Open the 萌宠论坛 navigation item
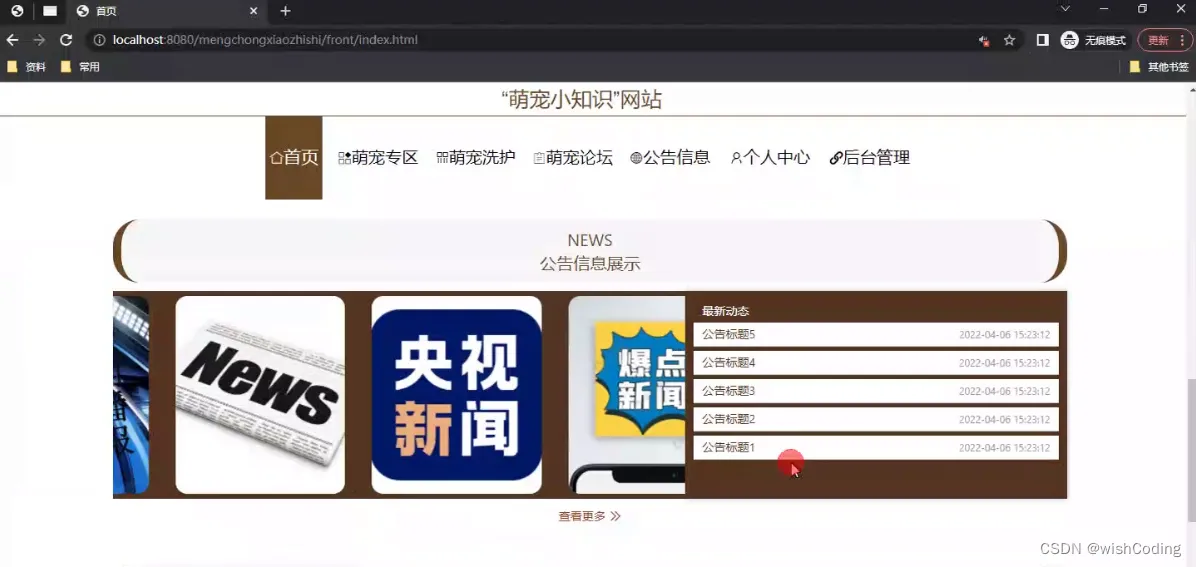1196x567 pixels. pos(573,158)
